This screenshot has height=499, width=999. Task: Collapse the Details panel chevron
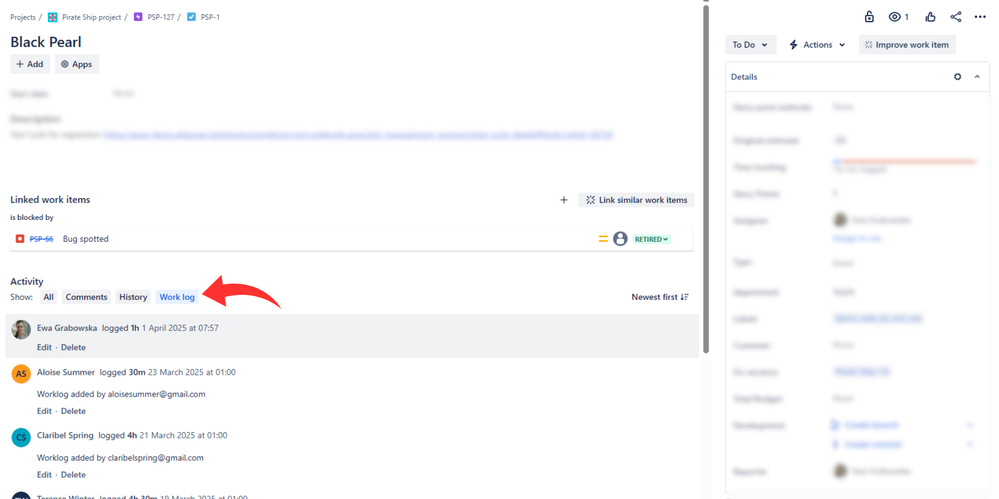pyautogui.click(x=977, y=76)
